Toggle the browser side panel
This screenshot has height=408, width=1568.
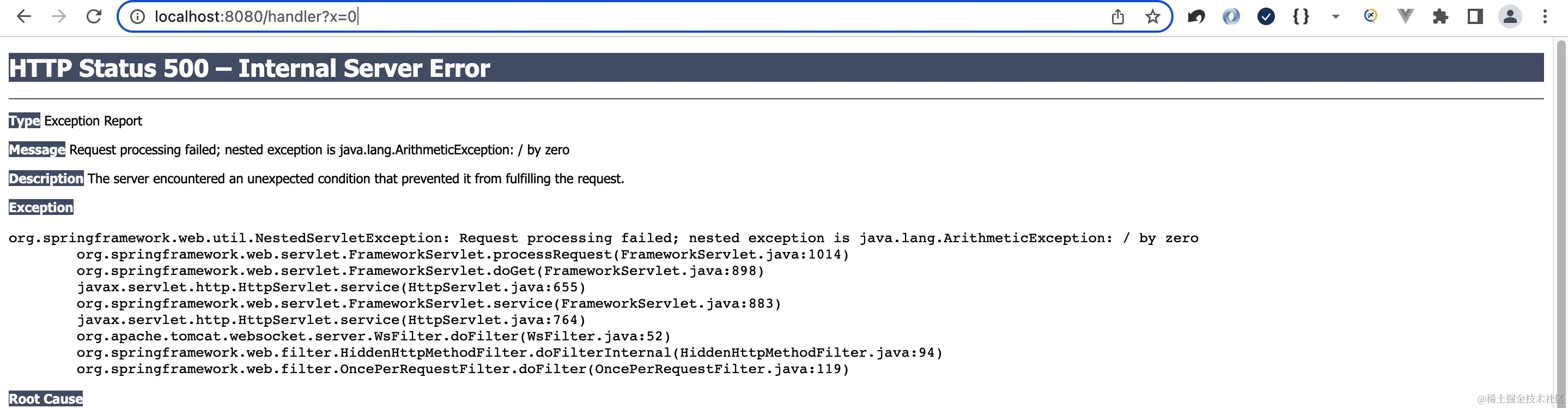(1475, 16)
